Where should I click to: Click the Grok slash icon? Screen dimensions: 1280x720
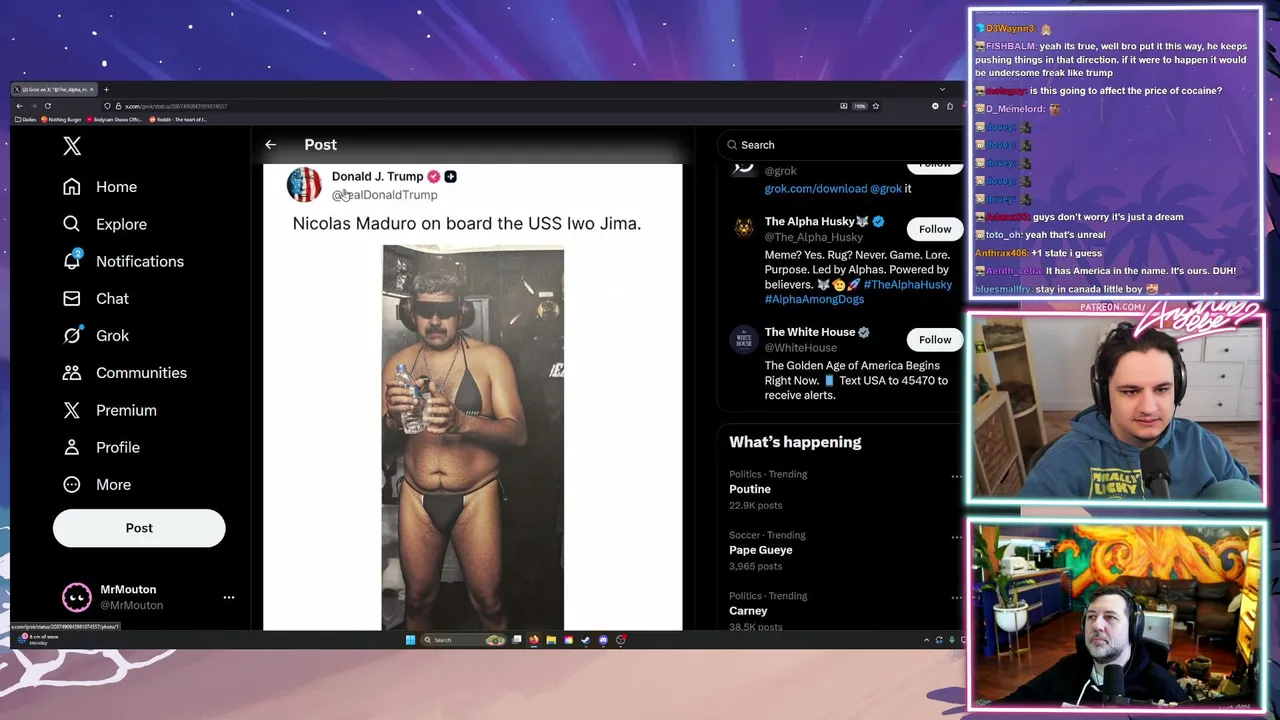pyautogui.click(x=72, y=335)
